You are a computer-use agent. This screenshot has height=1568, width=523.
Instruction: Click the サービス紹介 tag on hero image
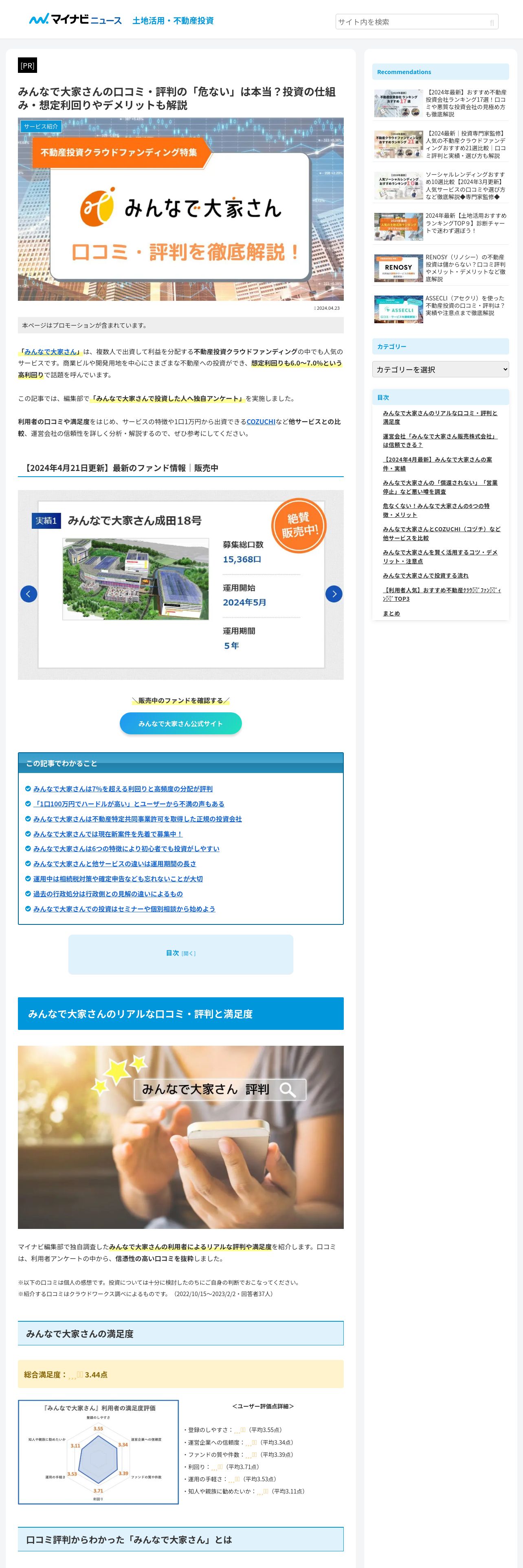click(x=41, y=127)
